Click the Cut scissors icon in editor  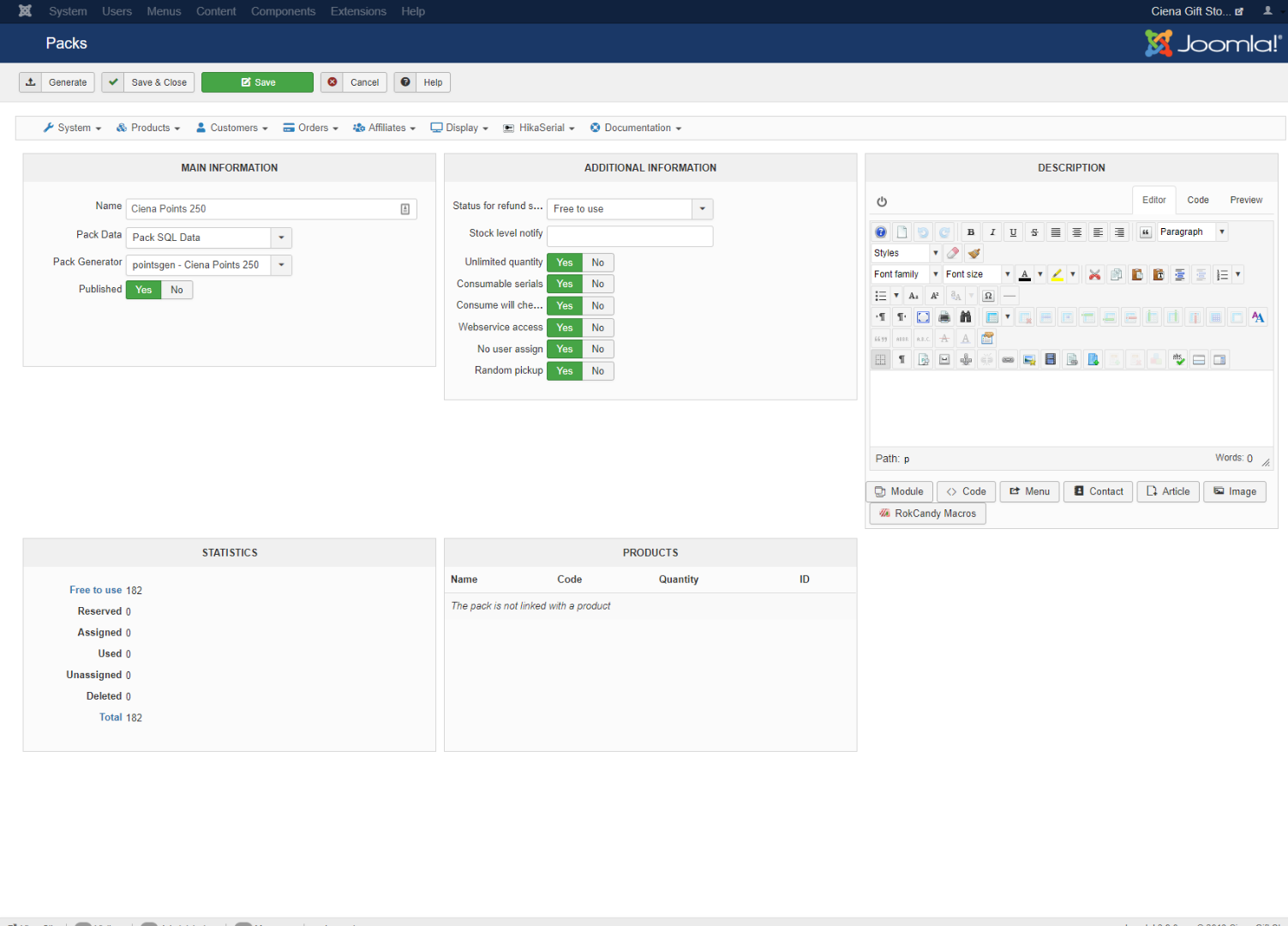click(1094, 274)
